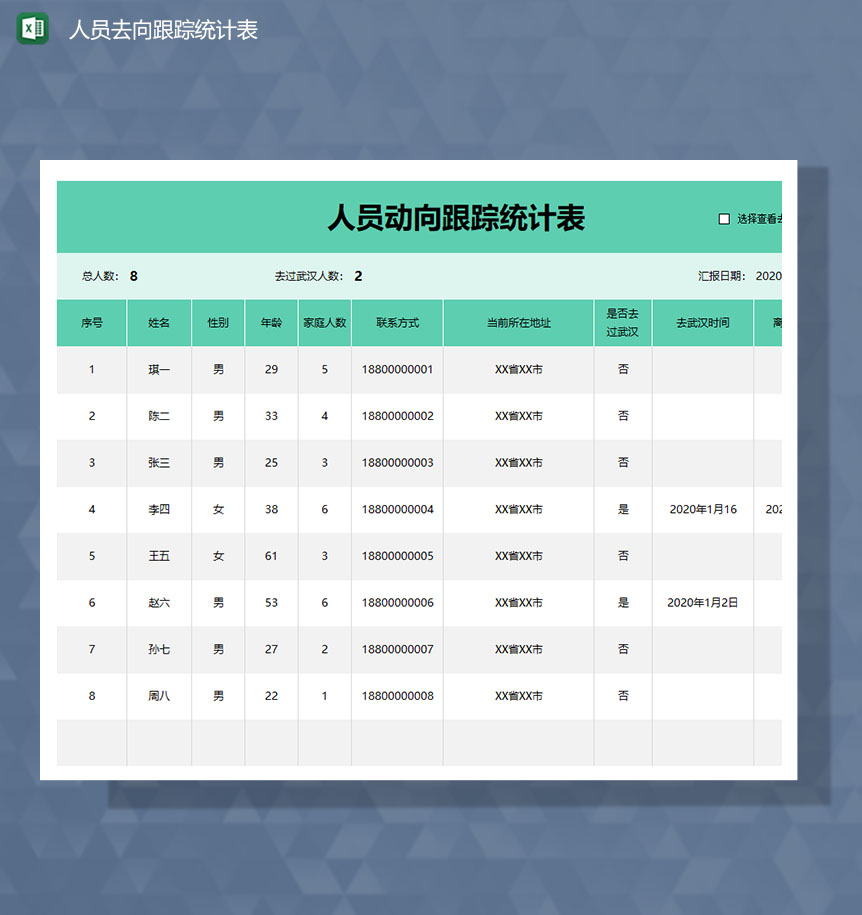The image size is (862, 915).
Task: Select 赵六's date cell 2020年1月2日
Action: (701, 603)
